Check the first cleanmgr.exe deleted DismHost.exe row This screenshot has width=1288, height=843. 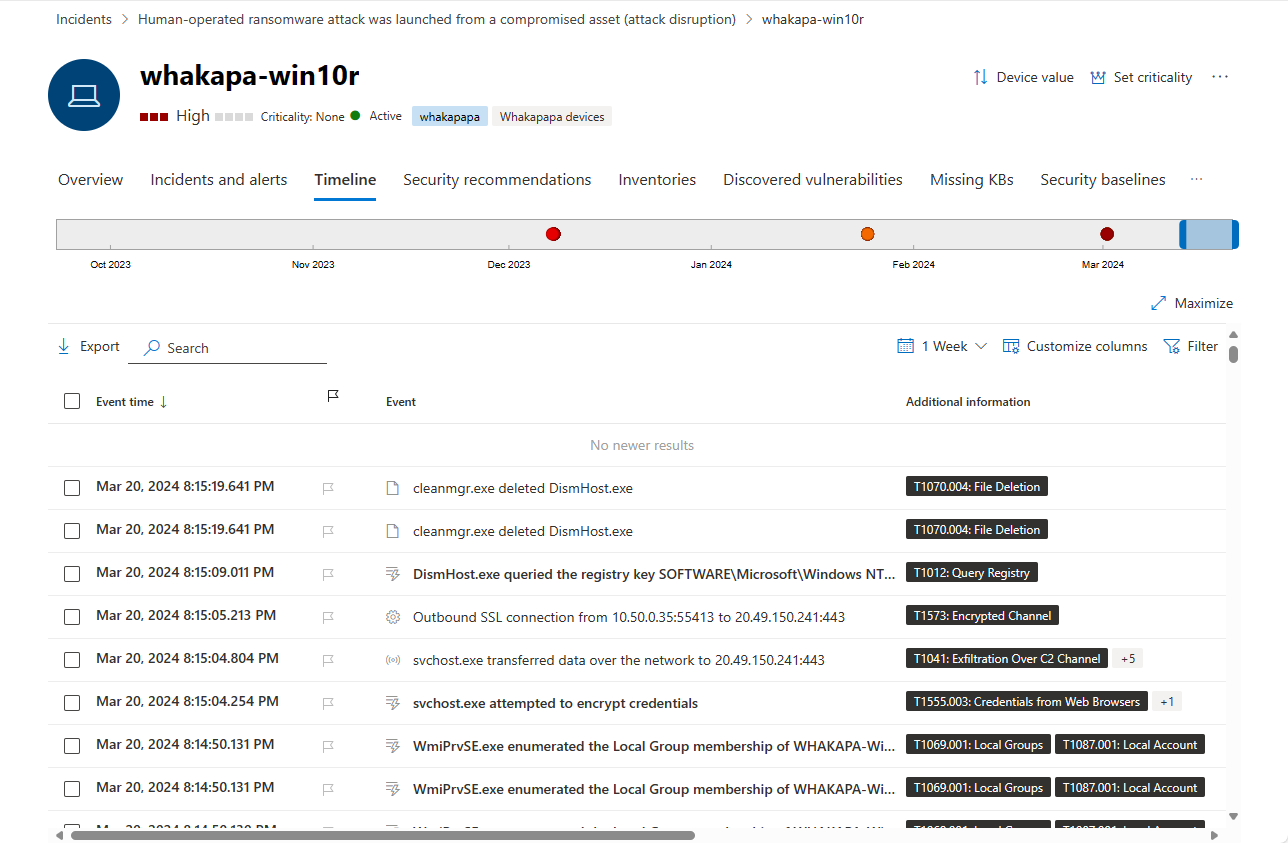pos(72,488)
